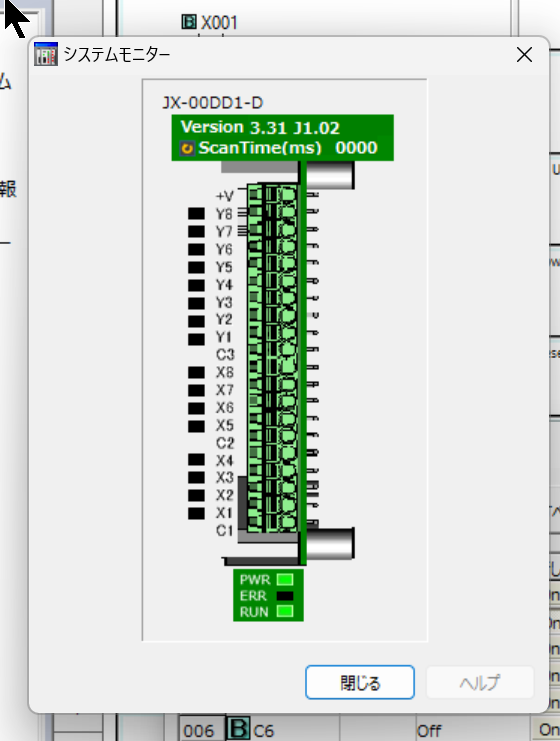The height and width of the screenshot is (741, 560).
Task: Click the X4 input indicator square
Action: click(196, 459)
